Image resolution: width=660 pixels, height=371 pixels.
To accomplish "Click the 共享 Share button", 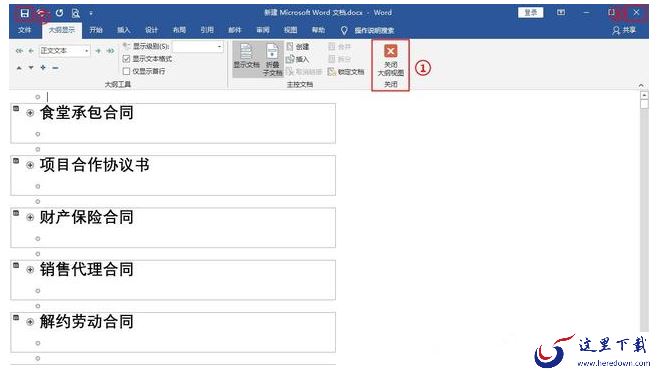I will (624, 30).
